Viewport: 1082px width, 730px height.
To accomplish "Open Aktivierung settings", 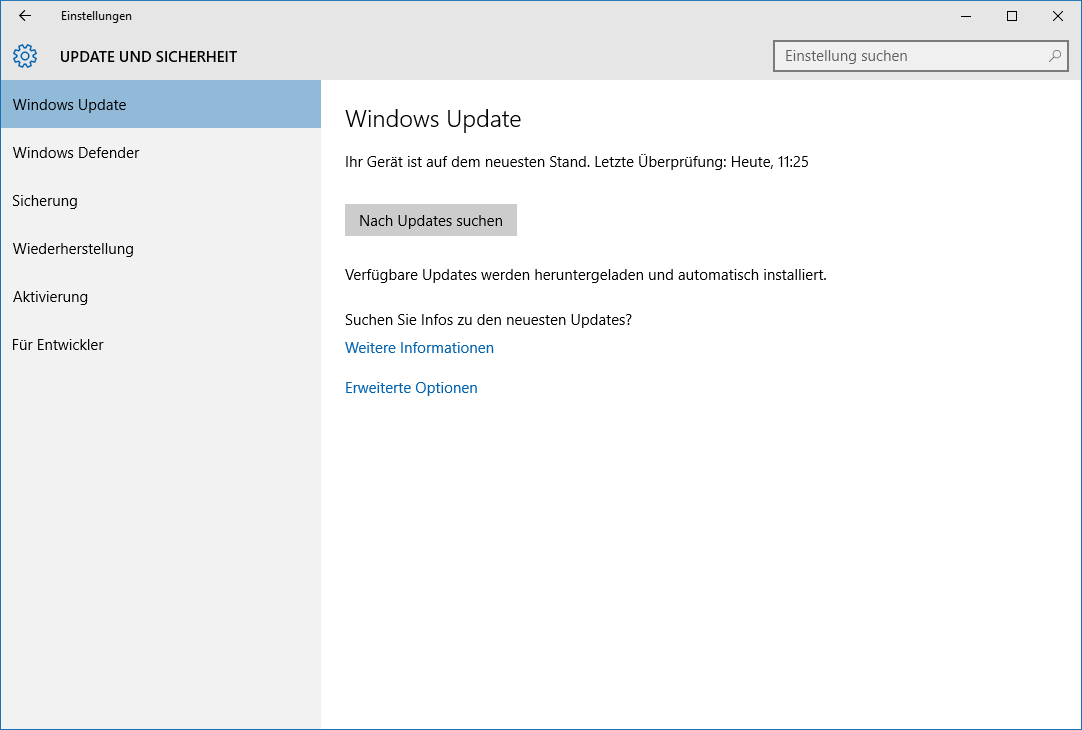I will [161, 297].
